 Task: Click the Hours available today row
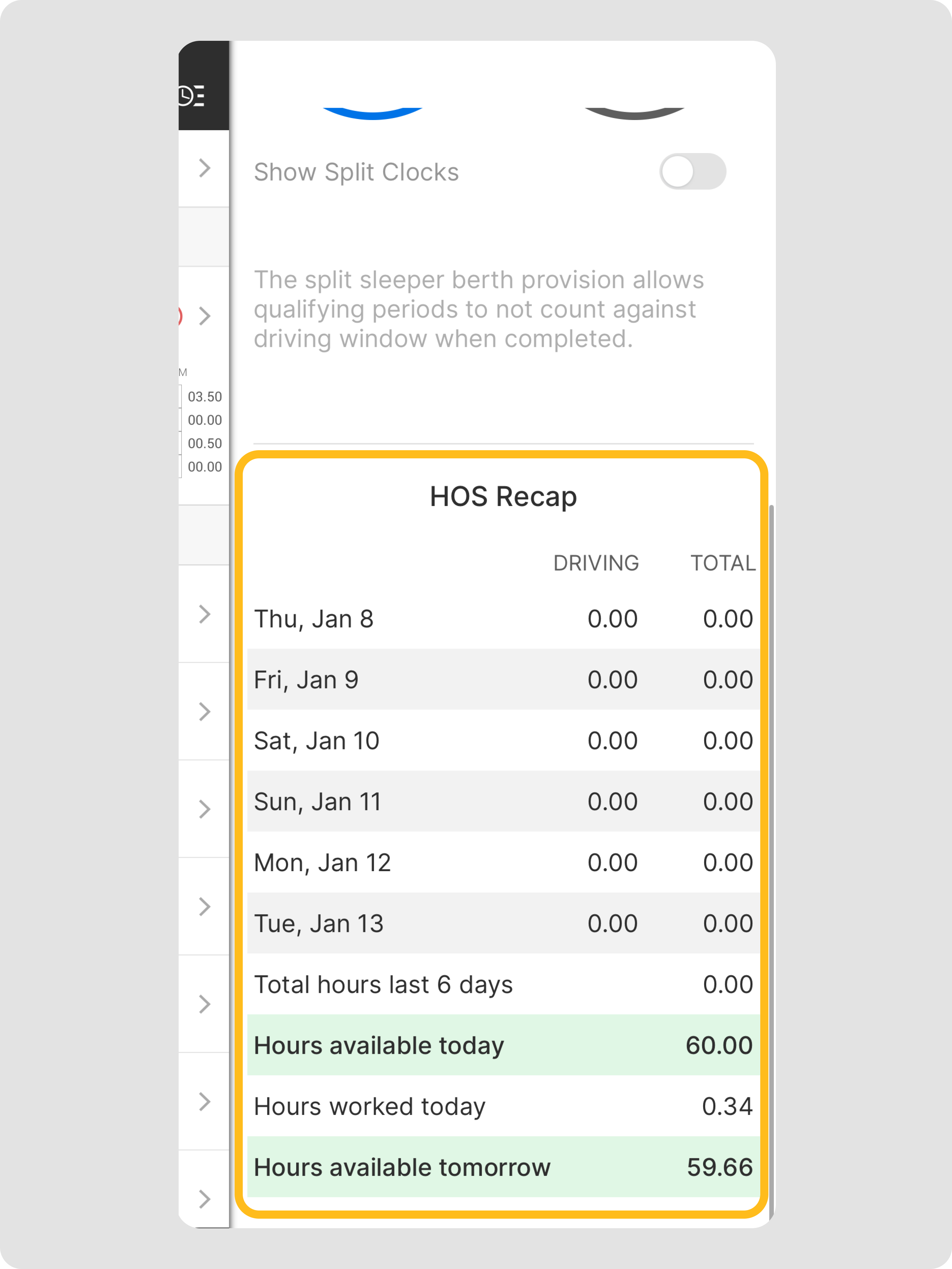(x=503, y=1045)
